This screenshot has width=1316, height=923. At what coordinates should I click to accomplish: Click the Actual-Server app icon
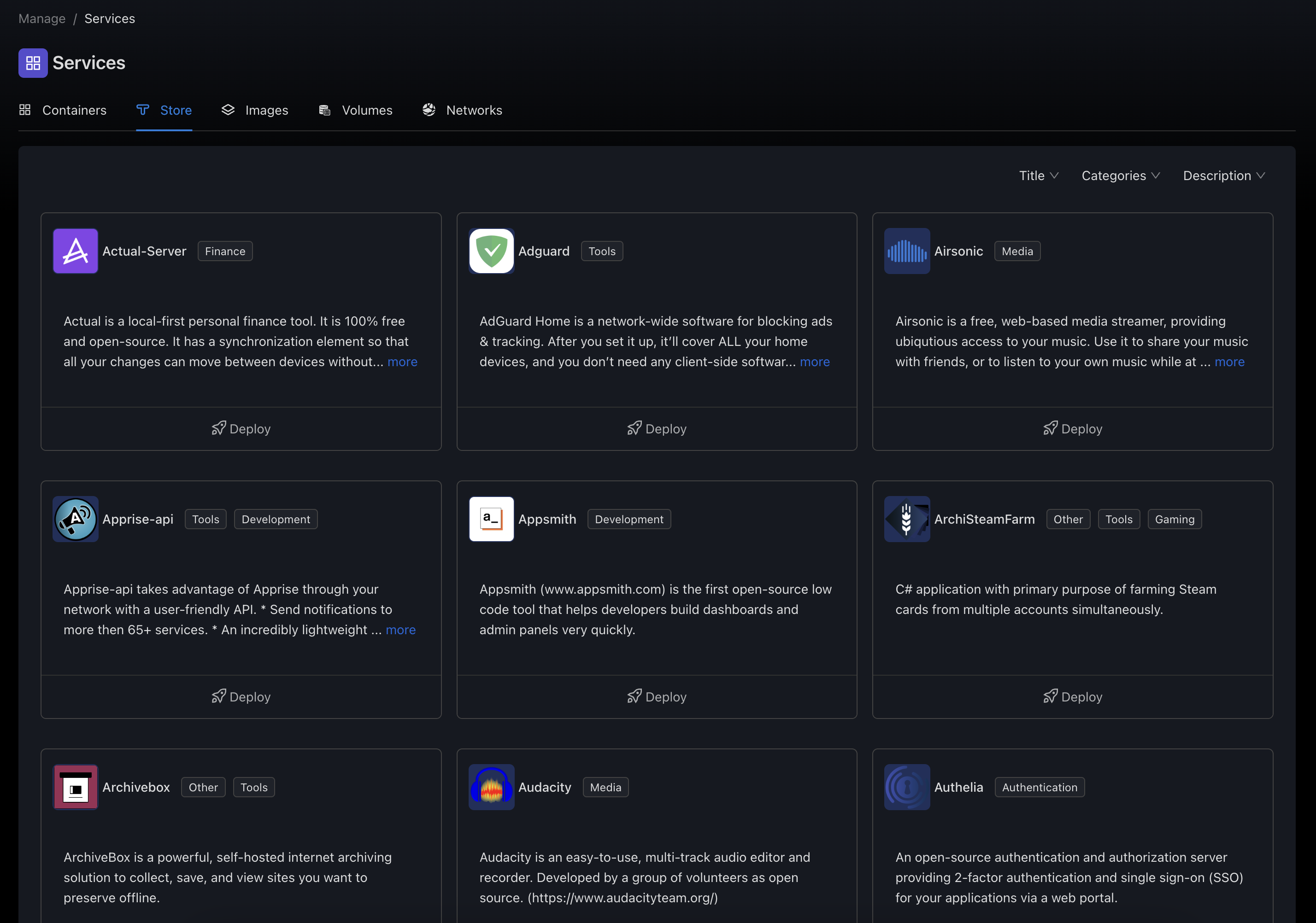coord(75,251)
